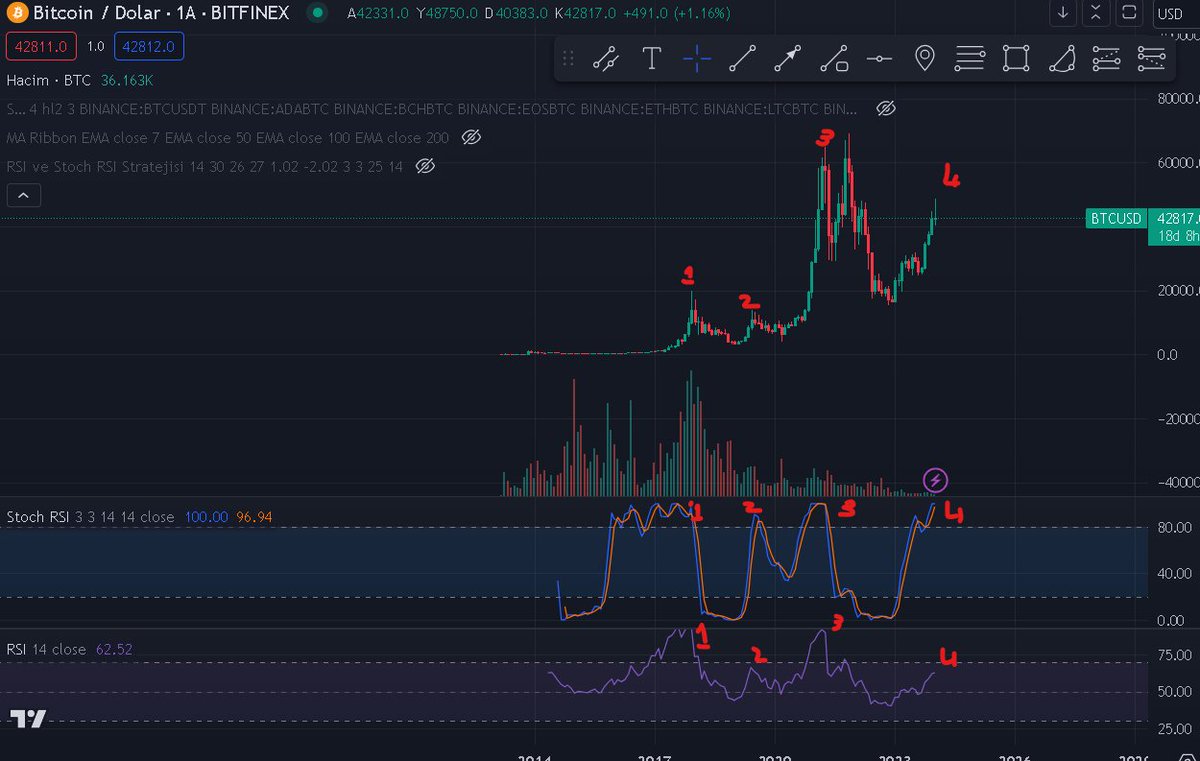The width and height of the screenshot is (1200, 761).
Task: Select the blue crosshair cursor tool
Action: [697, 60]
